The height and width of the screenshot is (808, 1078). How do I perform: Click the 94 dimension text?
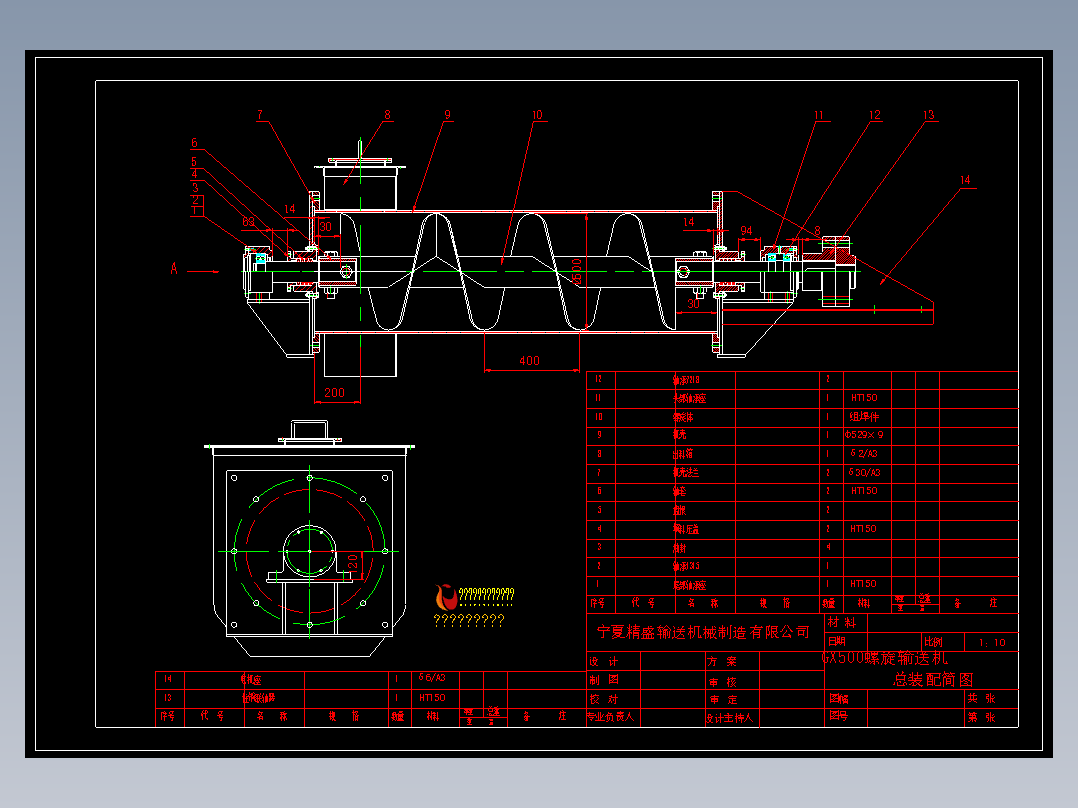(x=746, y=231)
